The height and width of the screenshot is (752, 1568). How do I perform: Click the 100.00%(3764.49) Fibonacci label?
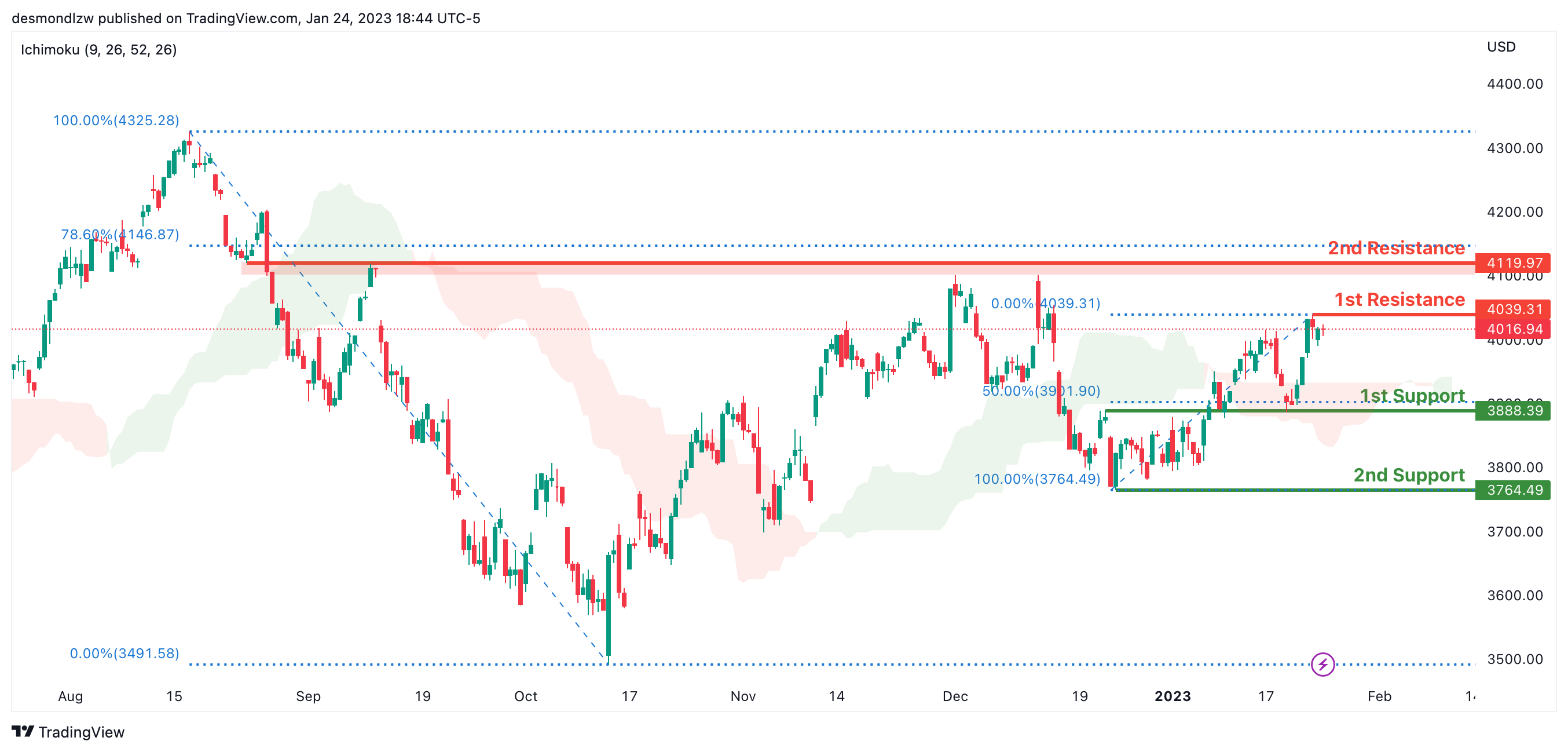click(1037, 479)
